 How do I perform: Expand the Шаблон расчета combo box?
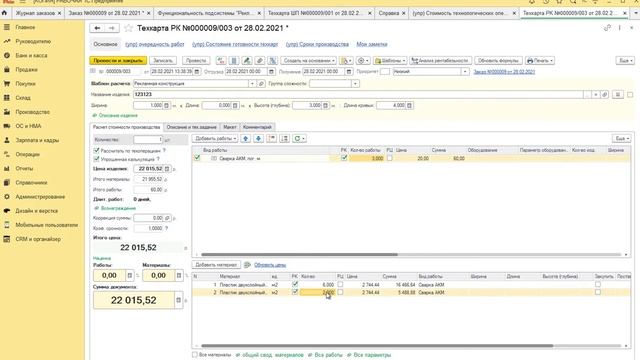252,84
